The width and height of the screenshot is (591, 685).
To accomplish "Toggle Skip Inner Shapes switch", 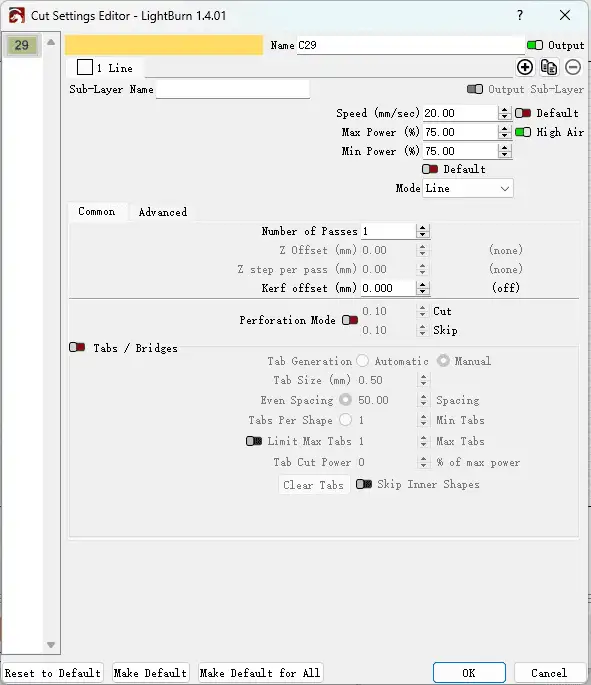I will coord(364,484).
